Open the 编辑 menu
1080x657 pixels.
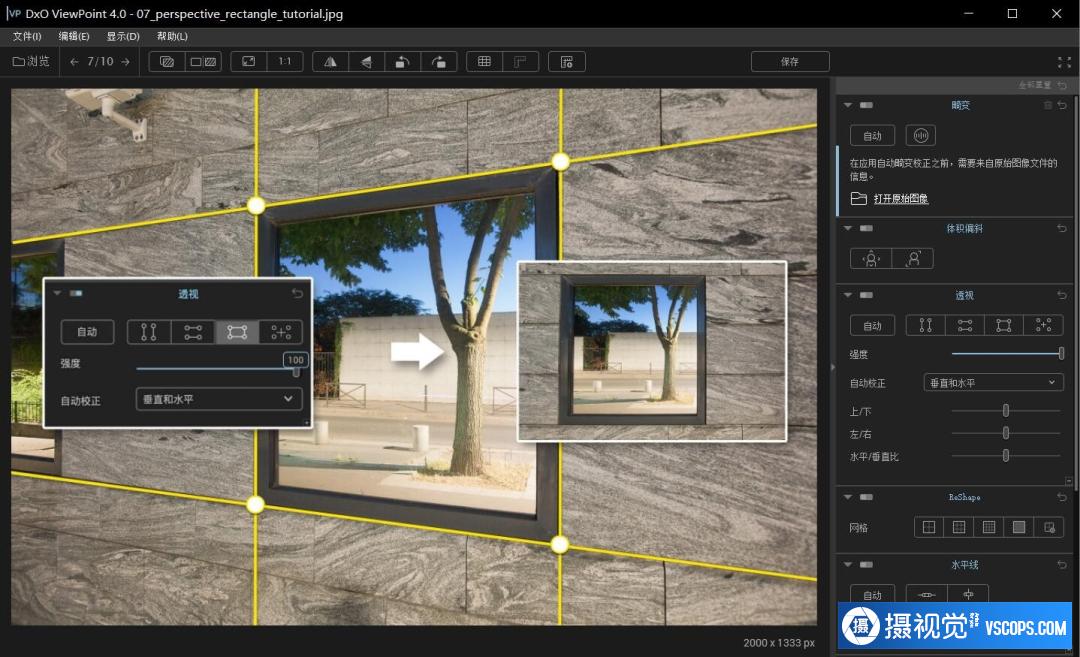74,36
